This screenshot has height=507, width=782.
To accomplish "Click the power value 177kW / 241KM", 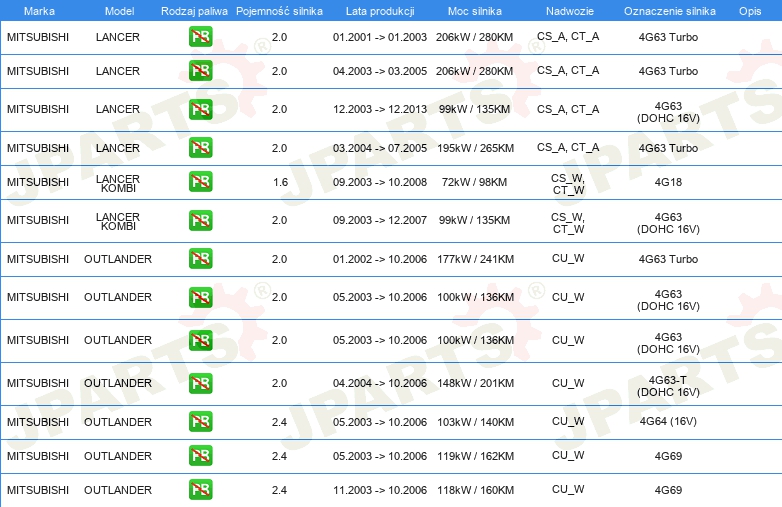I will pyautogui.click(x=475, y=259).
